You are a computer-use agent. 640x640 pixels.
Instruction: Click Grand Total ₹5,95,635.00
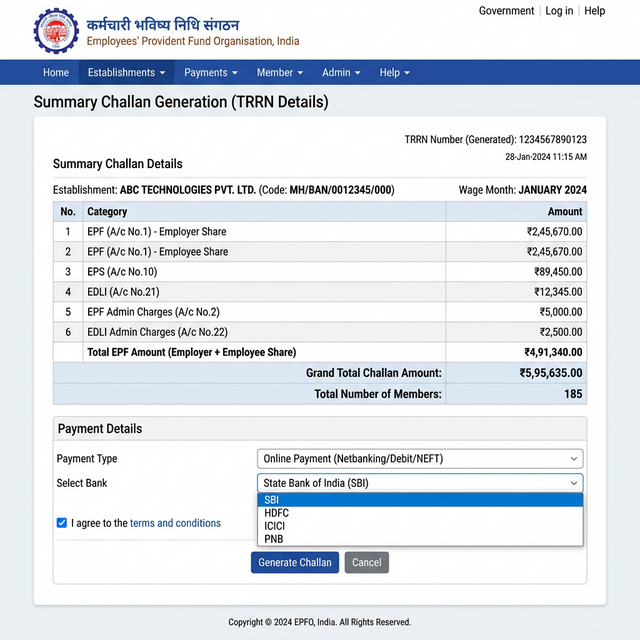pyautogui.click(x=551, y=373)
